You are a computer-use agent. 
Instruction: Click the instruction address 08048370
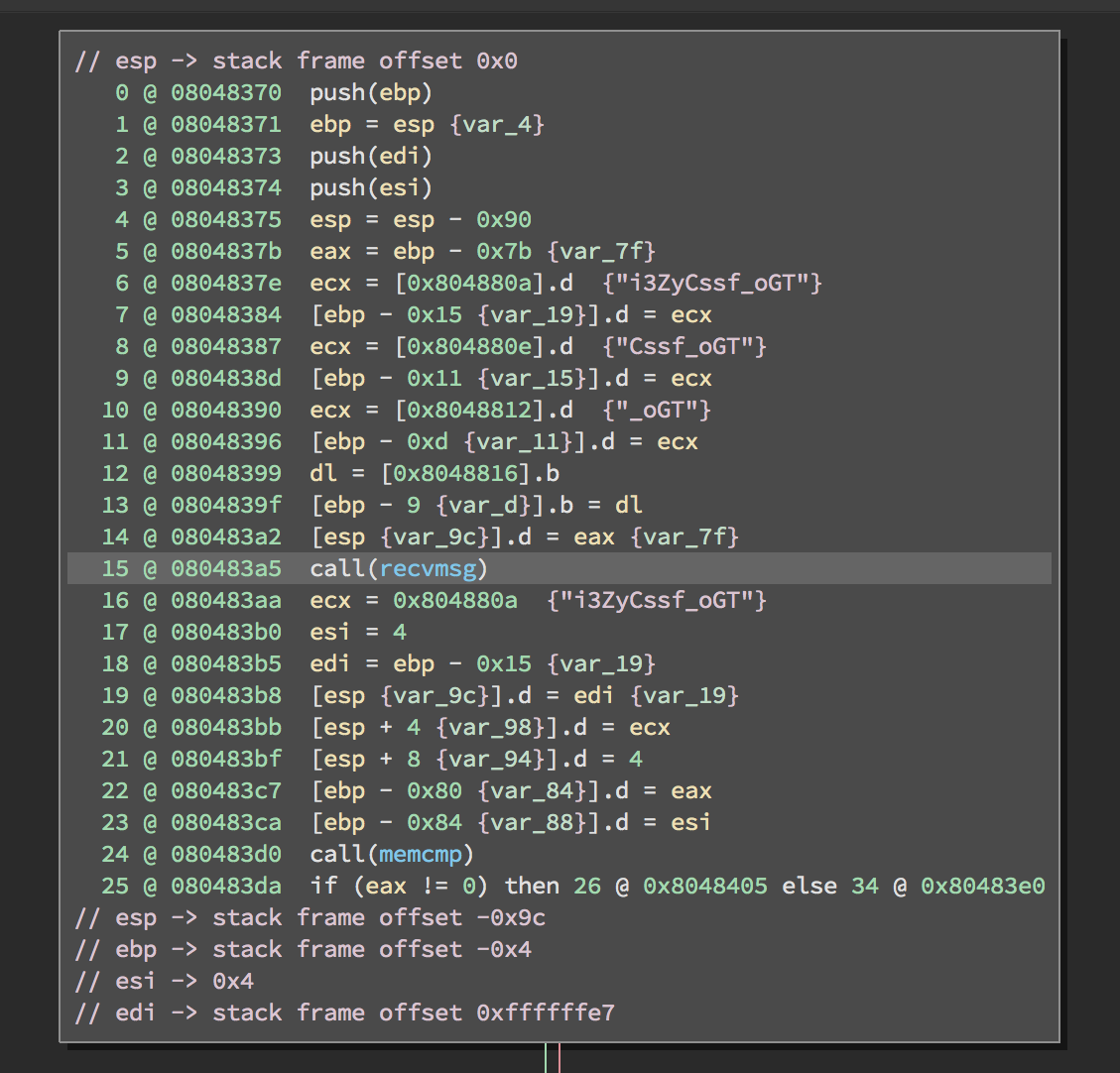[203, 92]
